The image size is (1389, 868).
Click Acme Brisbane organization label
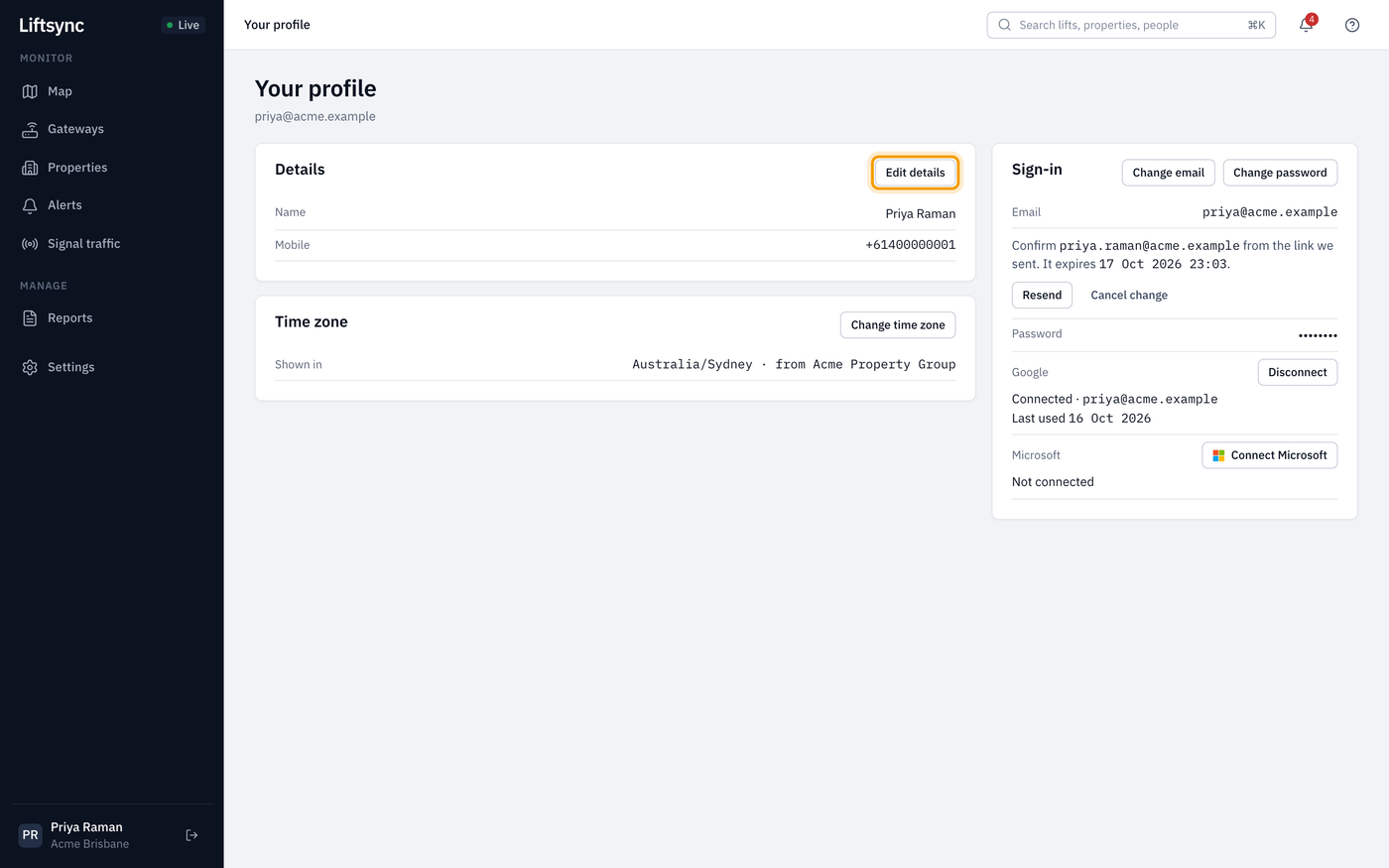[89, 844]
